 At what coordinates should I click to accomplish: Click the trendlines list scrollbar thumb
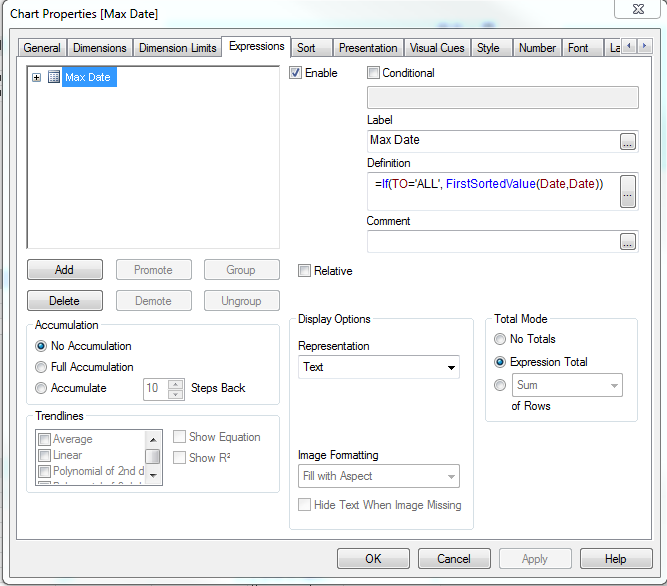(153, 456)
